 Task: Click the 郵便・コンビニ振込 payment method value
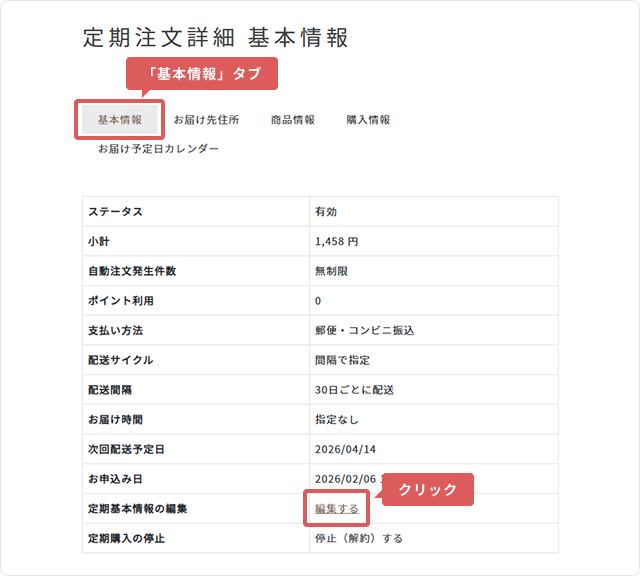point(364,330)
